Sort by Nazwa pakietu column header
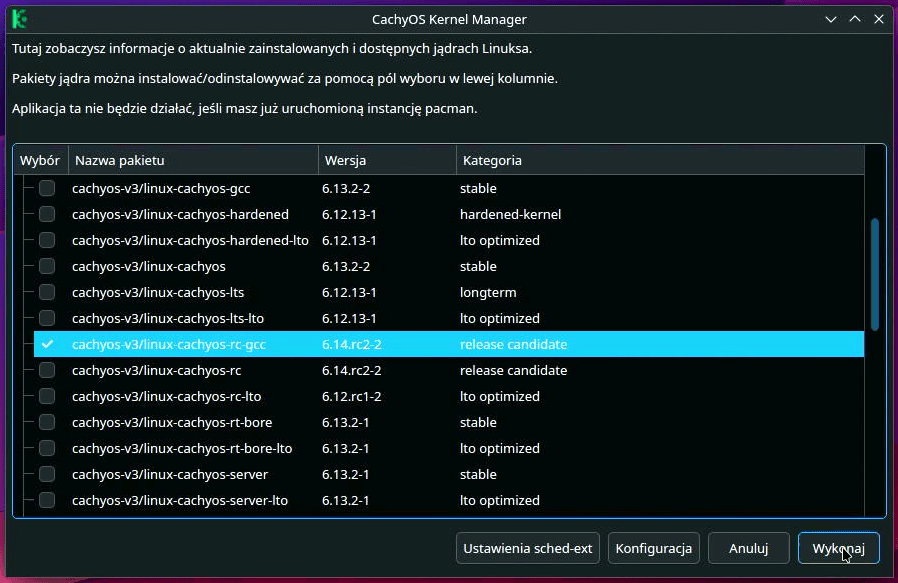898x583 pixels. 194,160
